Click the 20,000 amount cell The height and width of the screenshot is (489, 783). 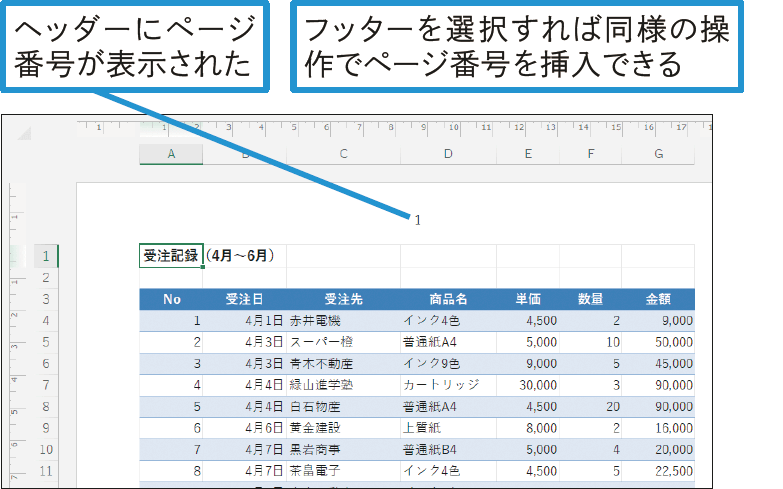click(x=658, y=450)
